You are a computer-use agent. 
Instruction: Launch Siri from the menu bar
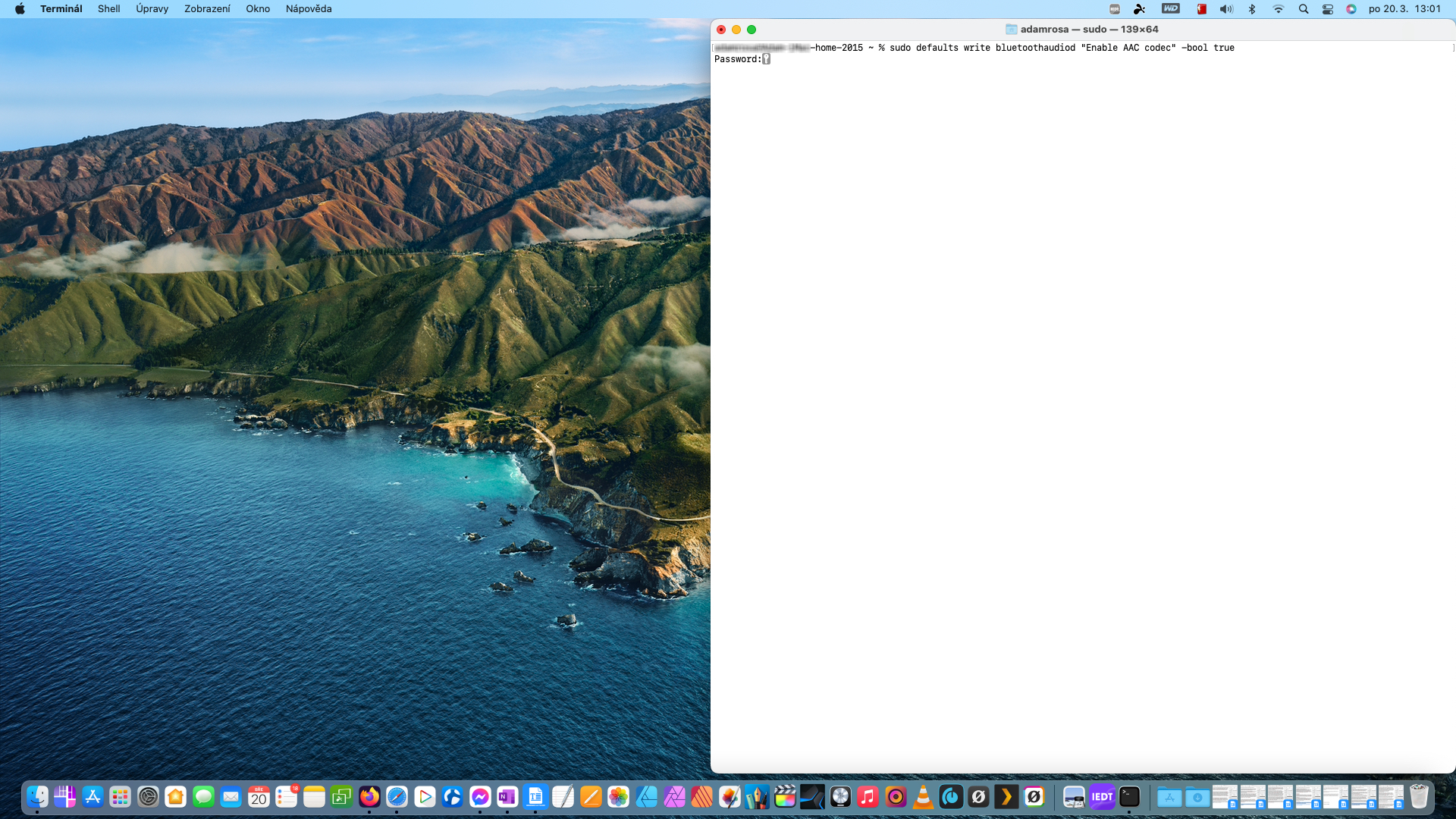click(1351, 9)
